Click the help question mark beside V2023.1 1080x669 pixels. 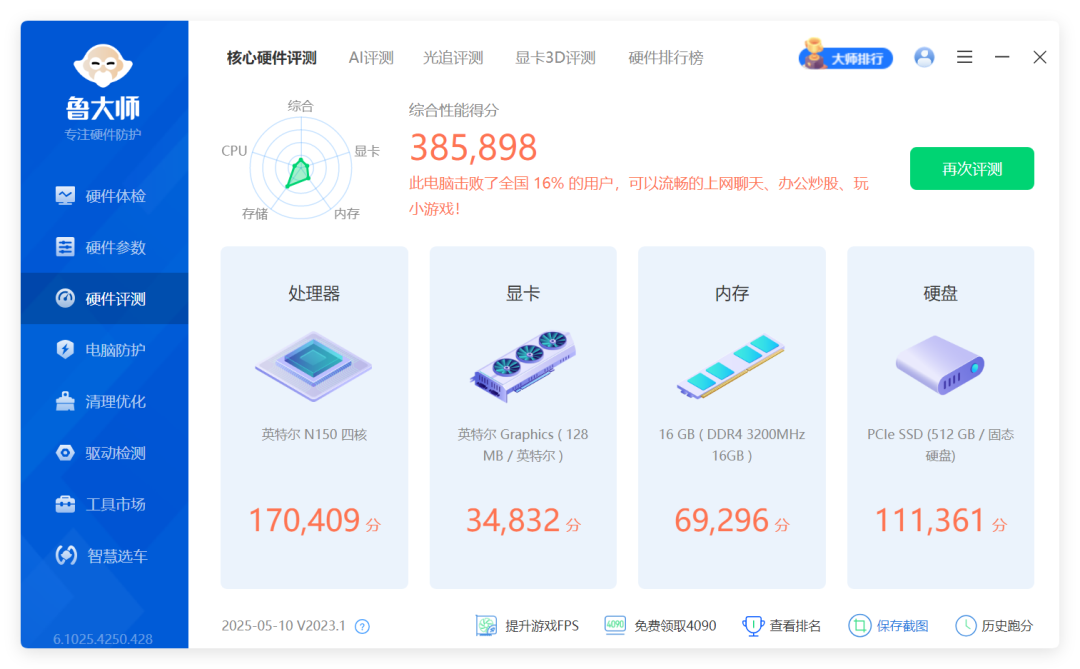pos(362,626)
